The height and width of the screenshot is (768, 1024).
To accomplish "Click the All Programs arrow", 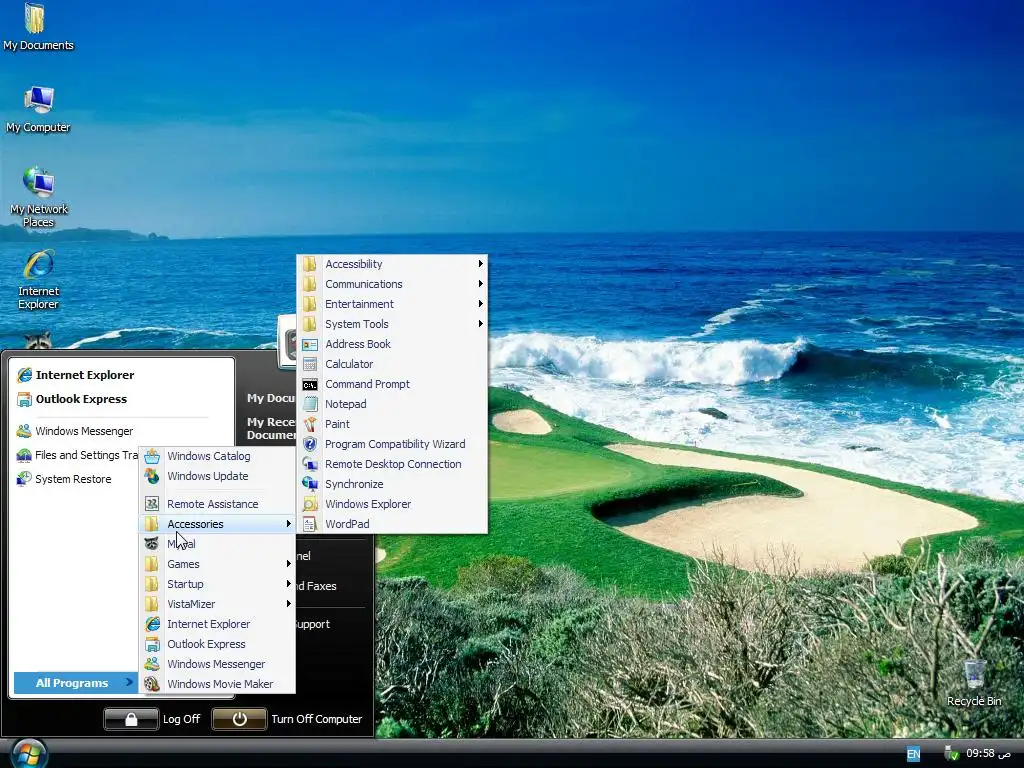I will coord(129,682).
